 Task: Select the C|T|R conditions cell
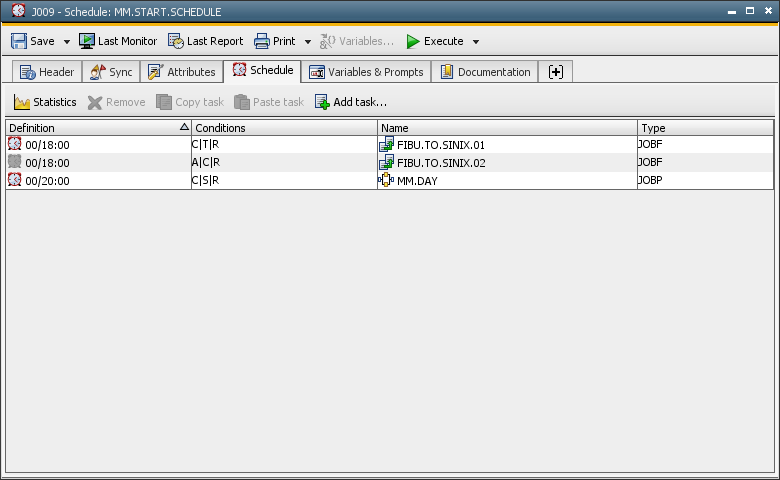[x=284, y=145]
